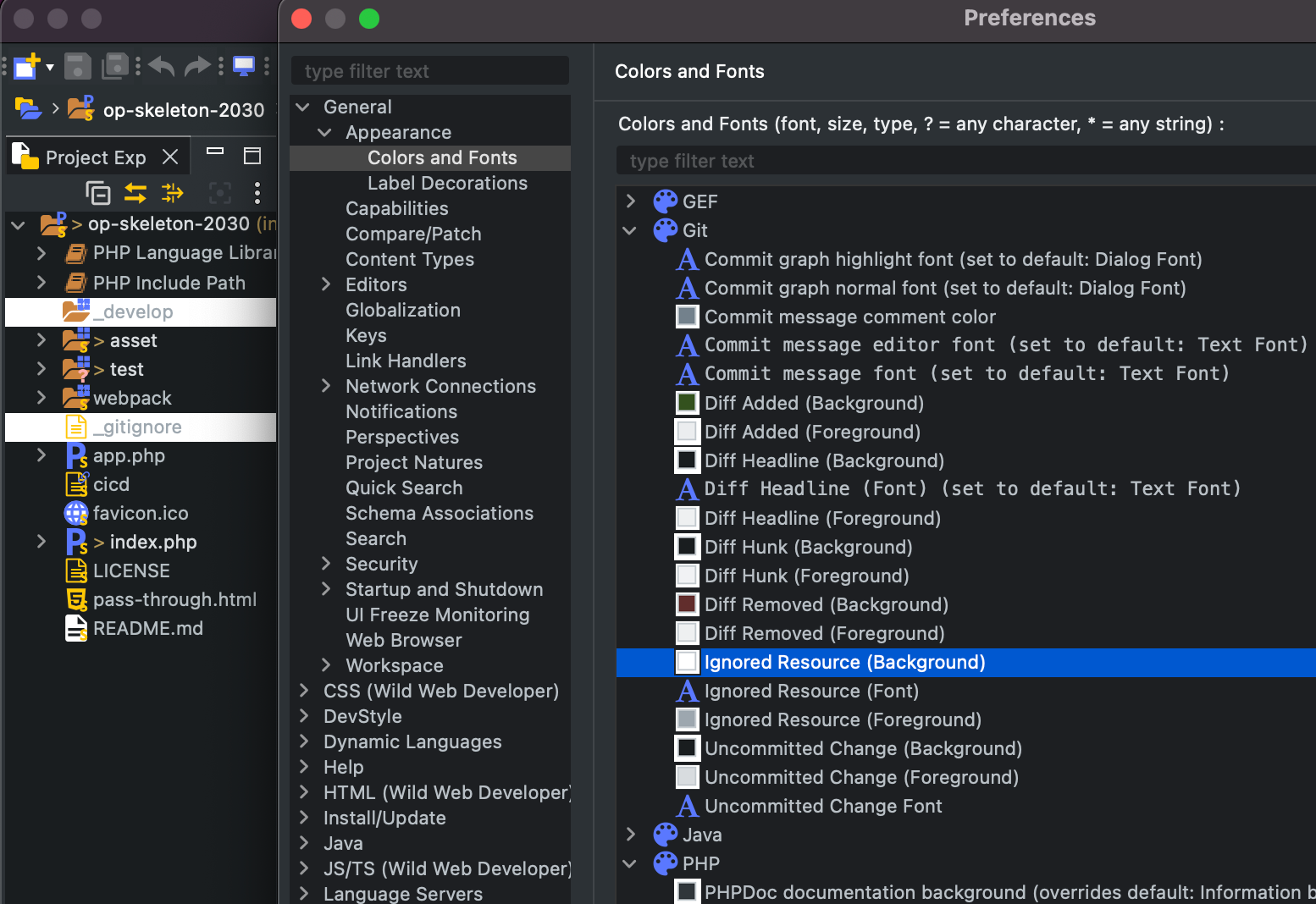Click the Collapse All icon in Project Explorer
The image size is (1316, 904).
click(x=98, y=193)
